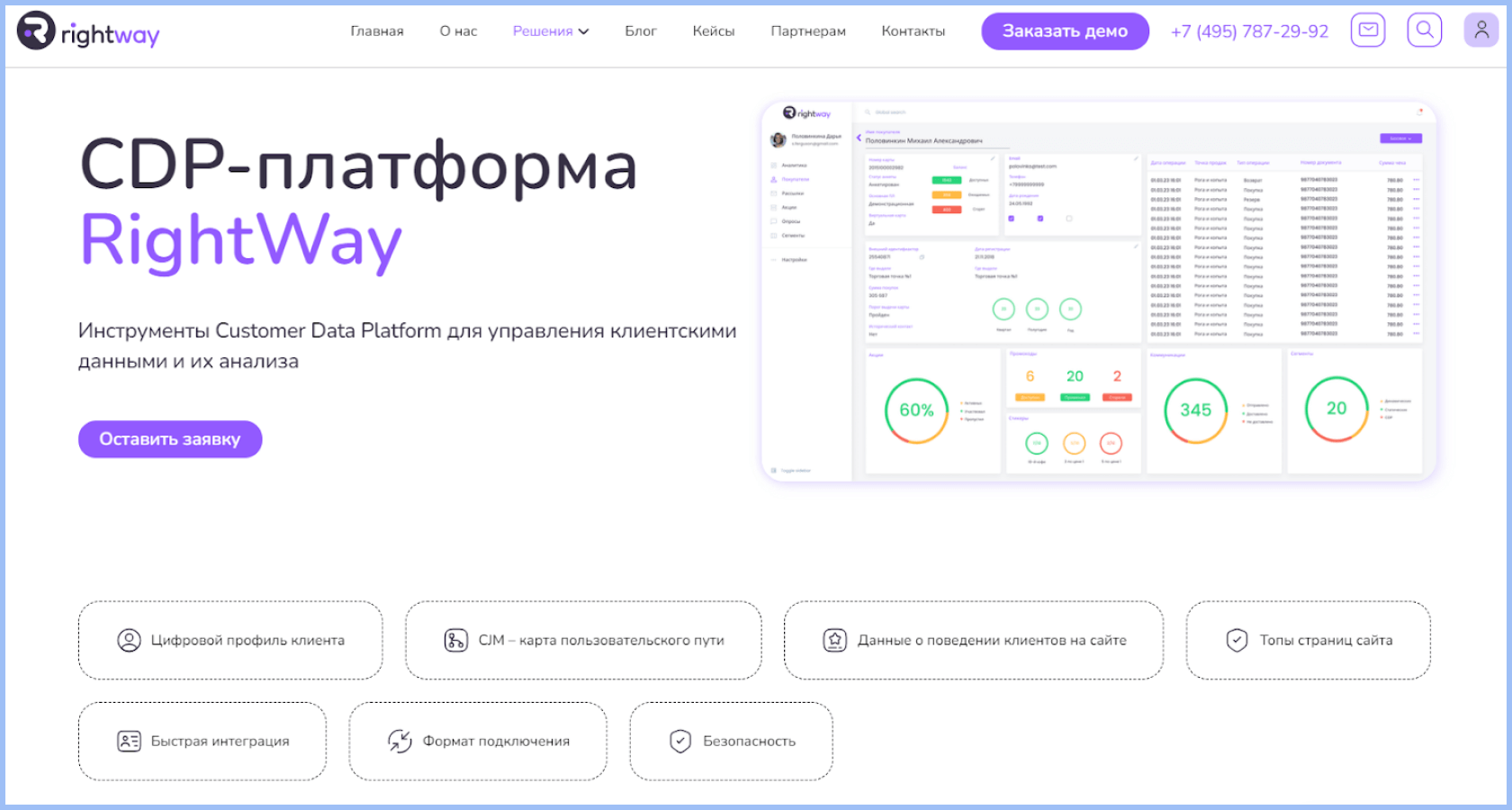Click the shield icon beside Безопасность
The height and width of the screenshot is (810, 1512).
(680, 742)
